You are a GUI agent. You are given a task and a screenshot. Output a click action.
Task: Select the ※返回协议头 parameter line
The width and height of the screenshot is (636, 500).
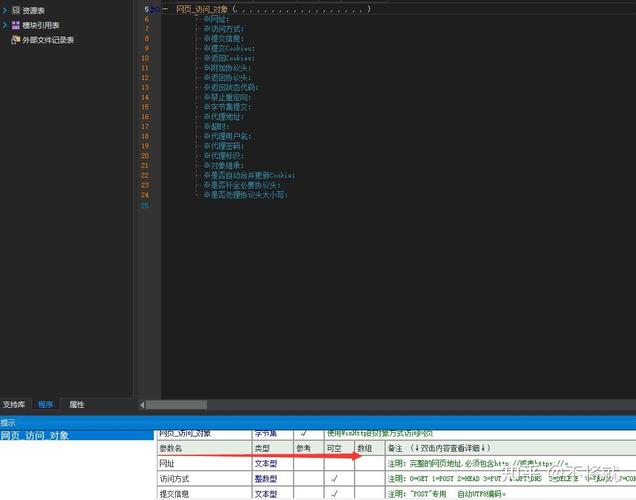click(x=227, y=77)
